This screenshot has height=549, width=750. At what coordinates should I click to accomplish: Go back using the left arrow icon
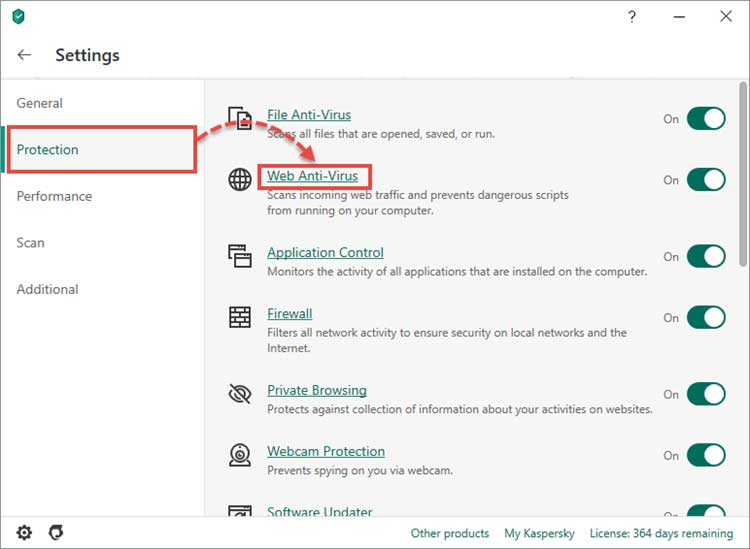point(24,55)
